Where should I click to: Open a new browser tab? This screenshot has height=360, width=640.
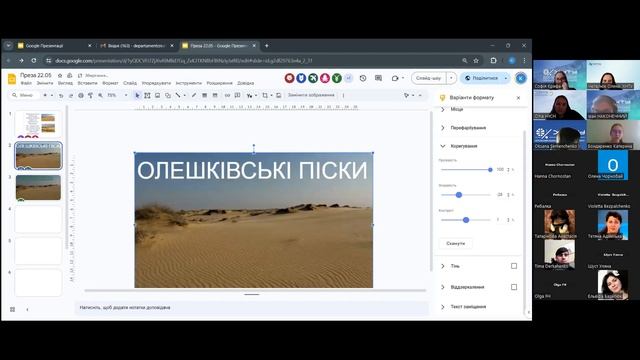click(267, 46)
